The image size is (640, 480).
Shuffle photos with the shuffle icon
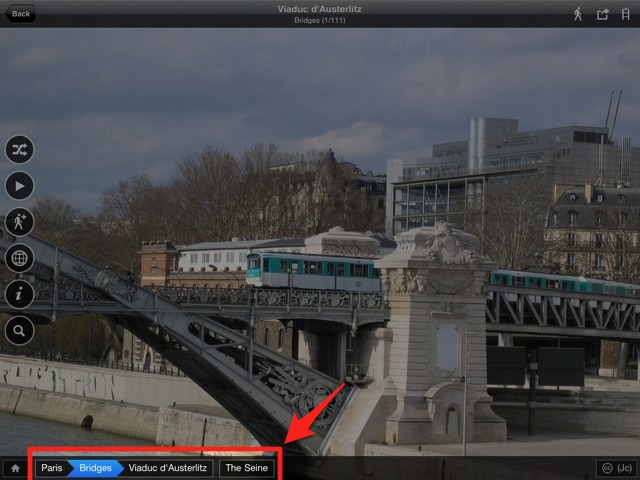coord(20,149)
